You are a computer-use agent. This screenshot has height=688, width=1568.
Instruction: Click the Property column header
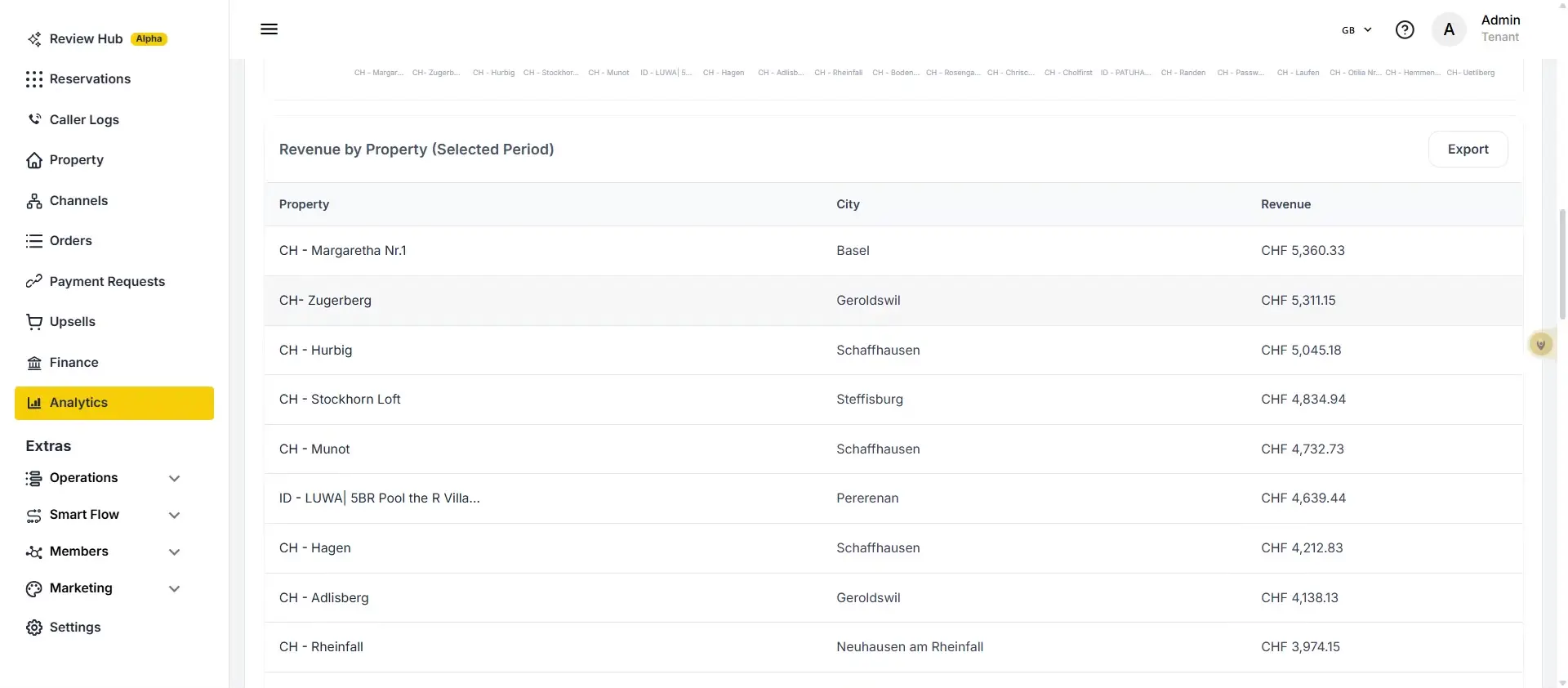point(304,204)
